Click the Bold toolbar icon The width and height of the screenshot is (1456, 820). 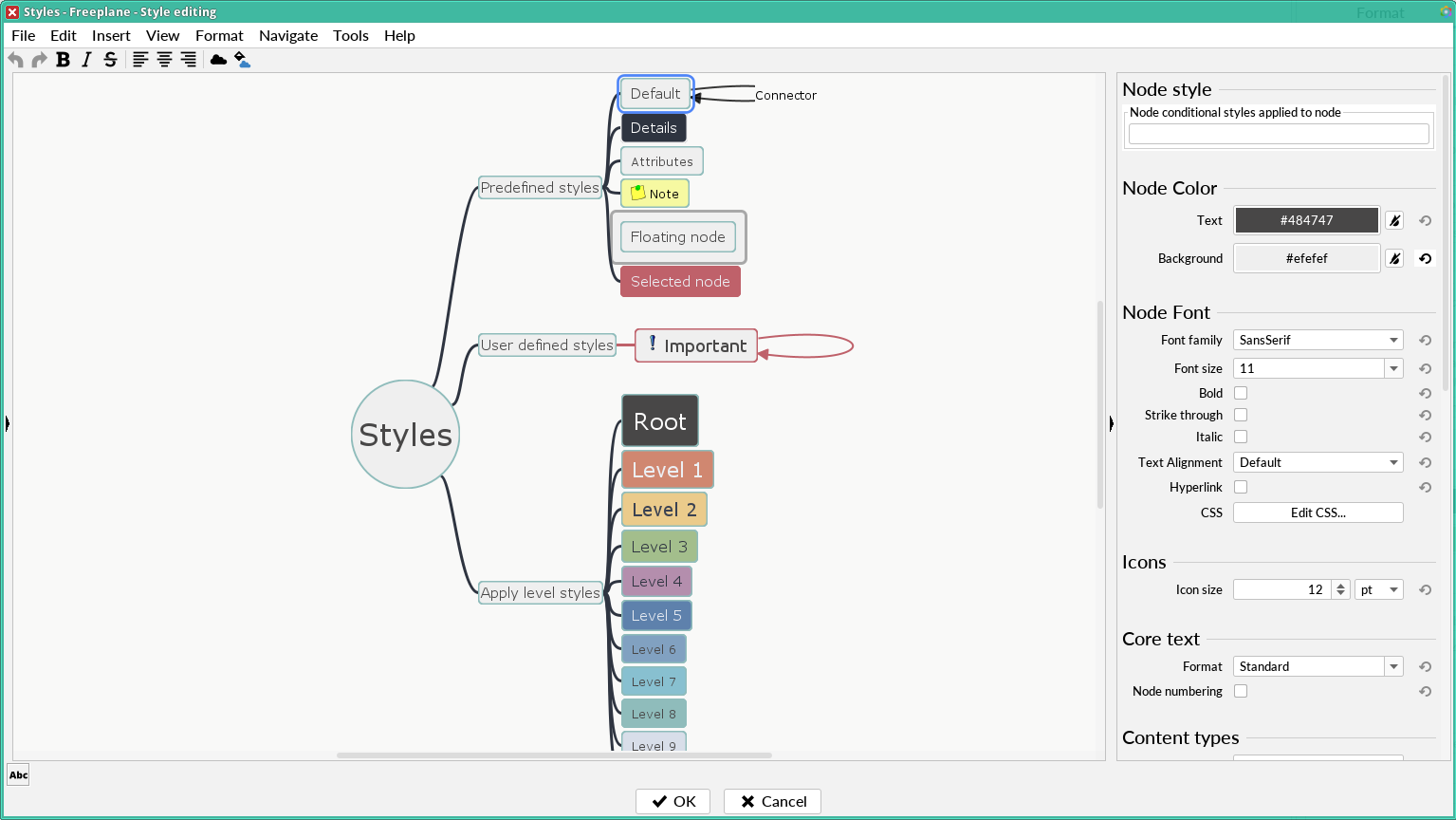[x=63, y=60]
